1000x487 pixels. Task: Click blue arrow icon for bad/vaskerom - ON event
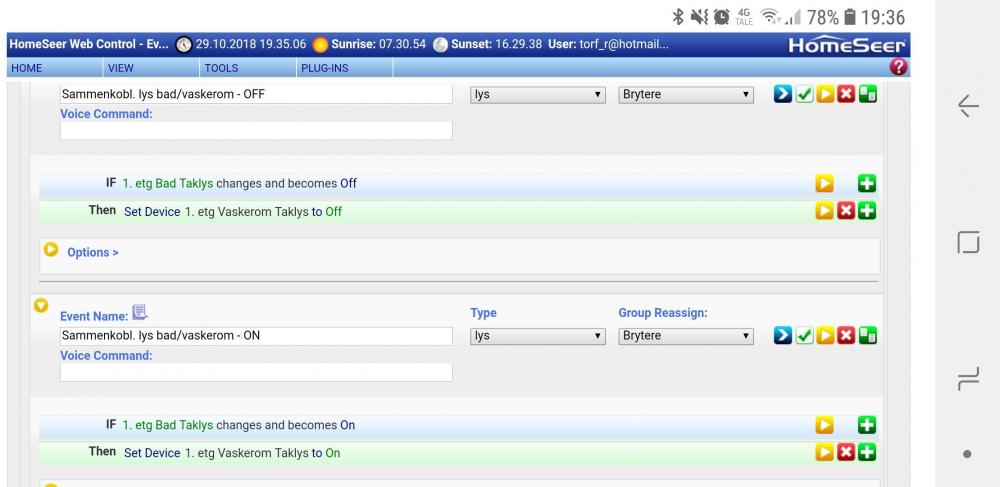tap(783, 335)
